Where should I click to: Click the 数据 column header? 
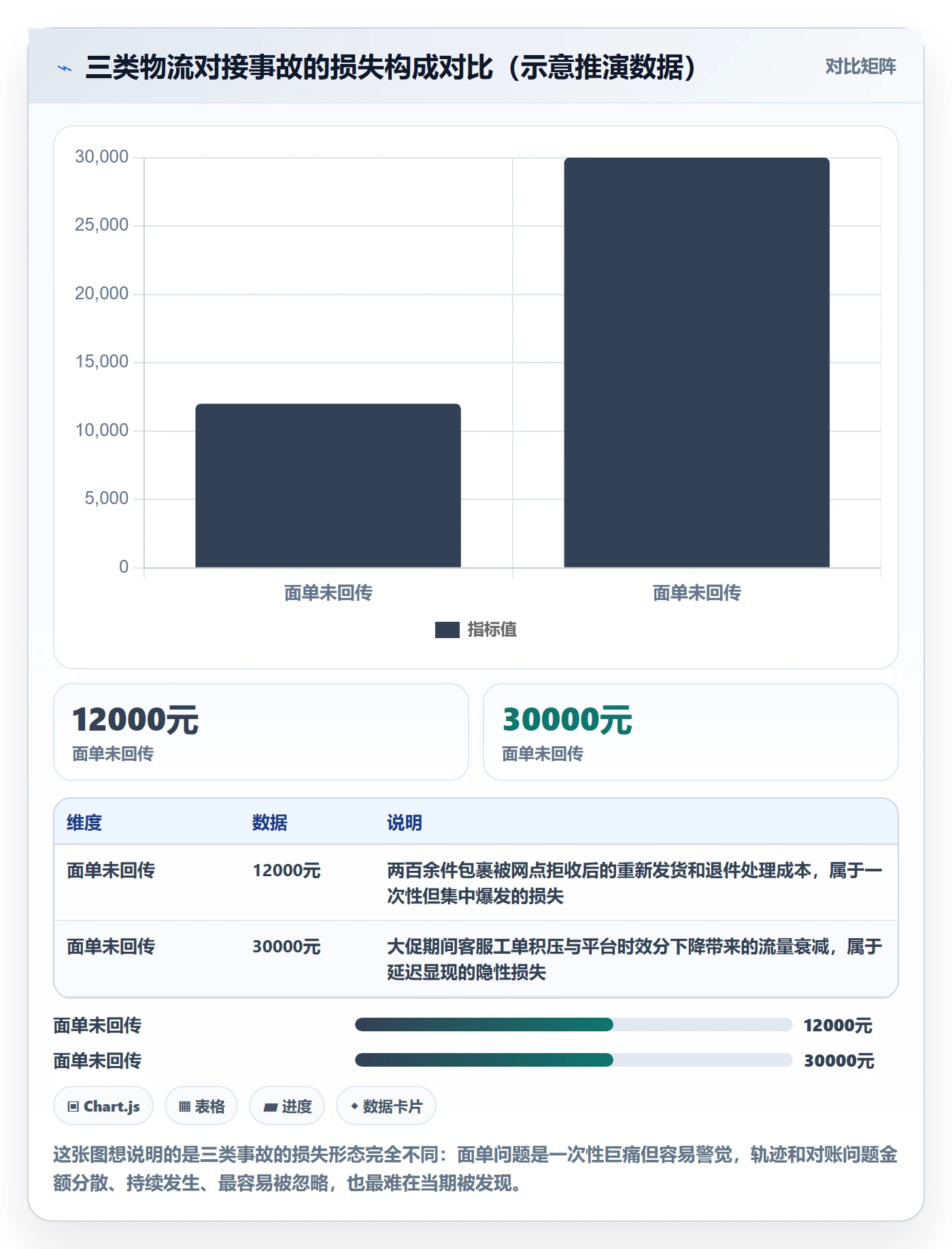(x=270, y=822)
